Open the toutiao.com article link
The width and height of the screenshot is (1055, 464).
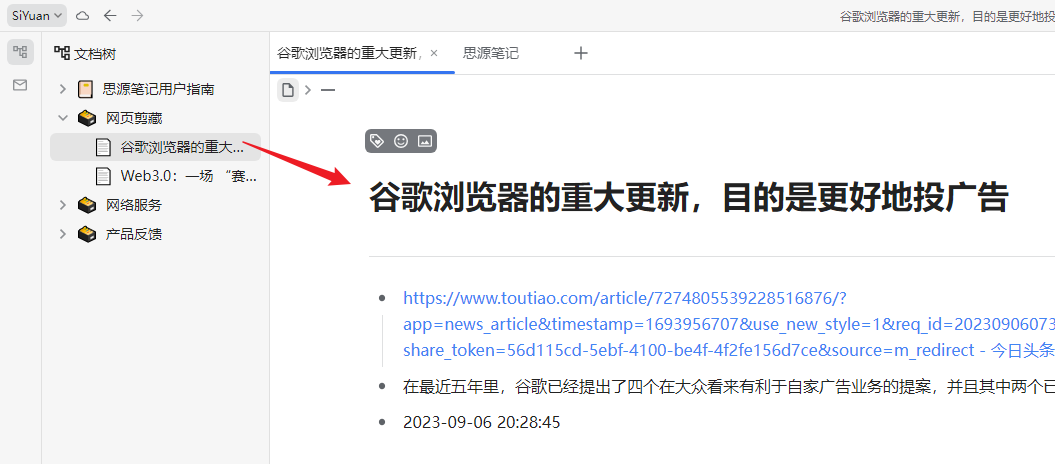(729, 323)
